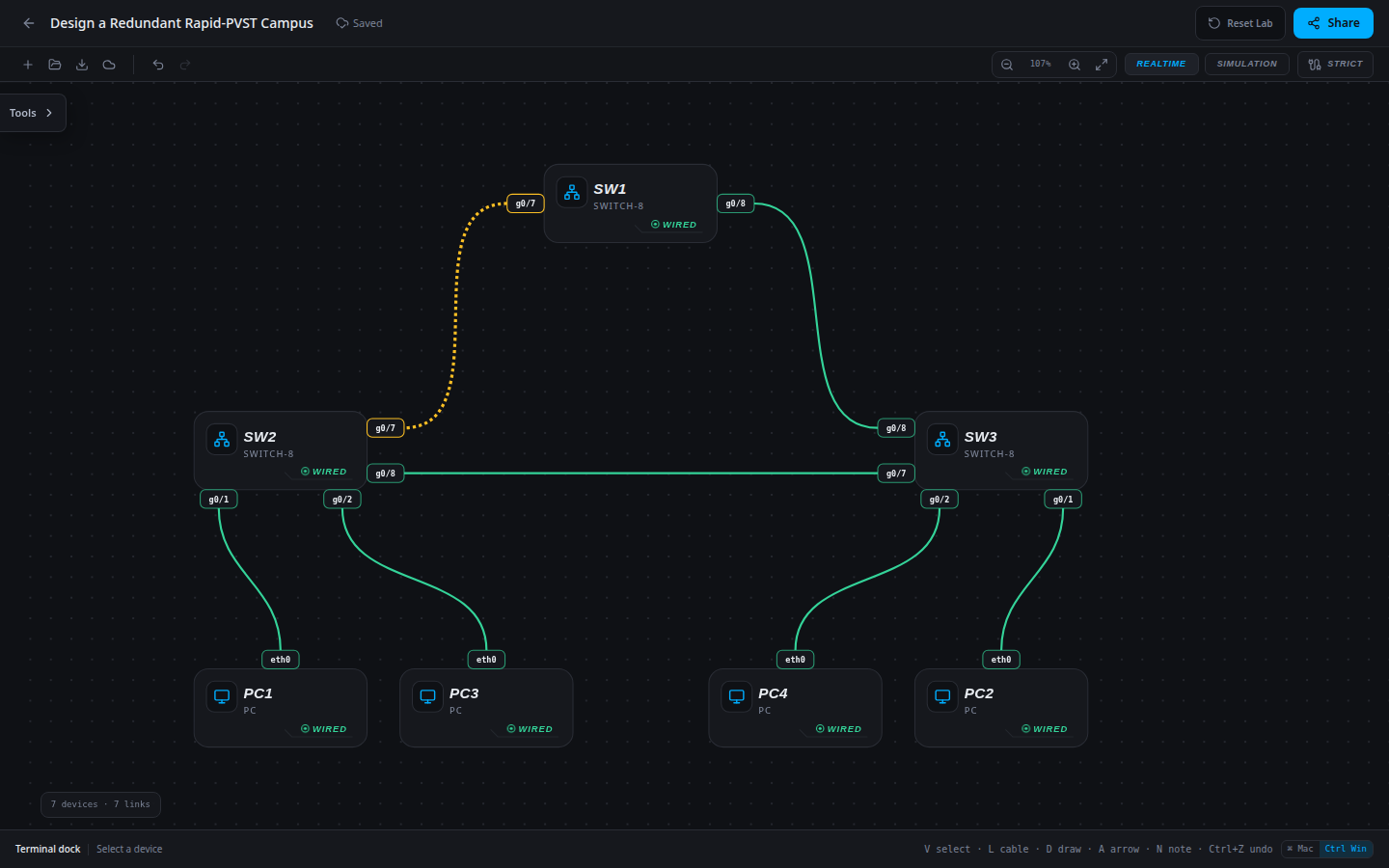The height and width of the screenshot is (868, 1389).
Task: Select SW3 g0/7 port label
Action: [x=896, y=474]
